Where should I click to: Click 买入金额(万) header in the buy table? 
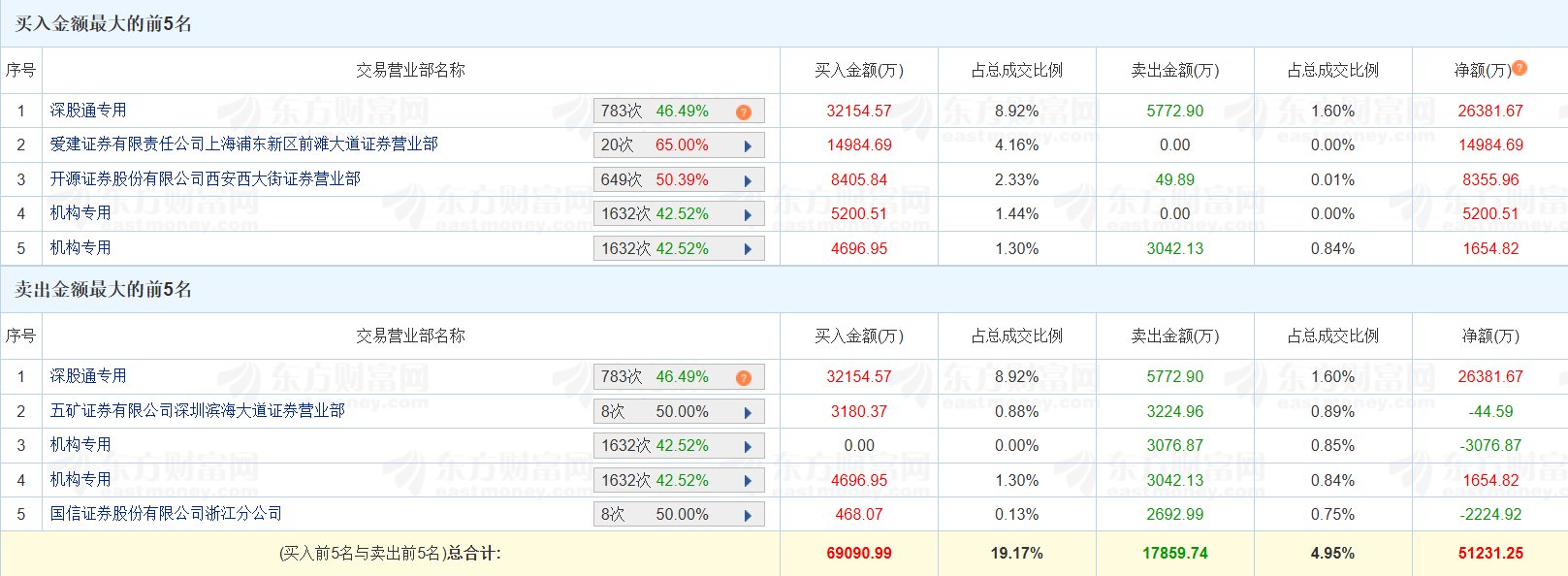point(858,71)
